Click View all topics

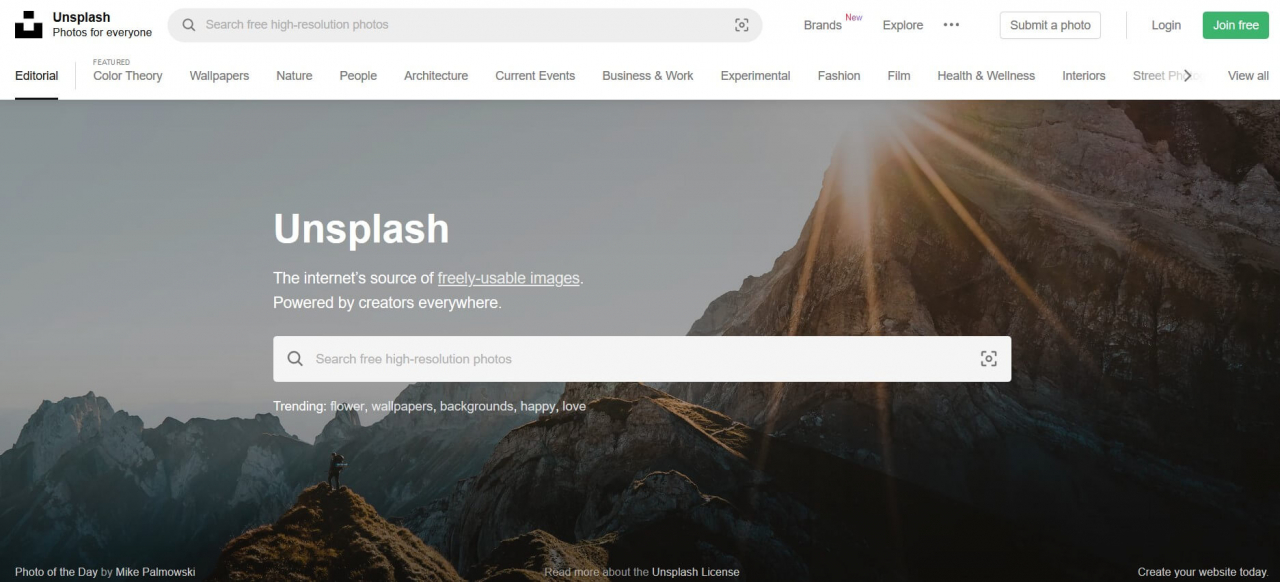pos(1247,76)
